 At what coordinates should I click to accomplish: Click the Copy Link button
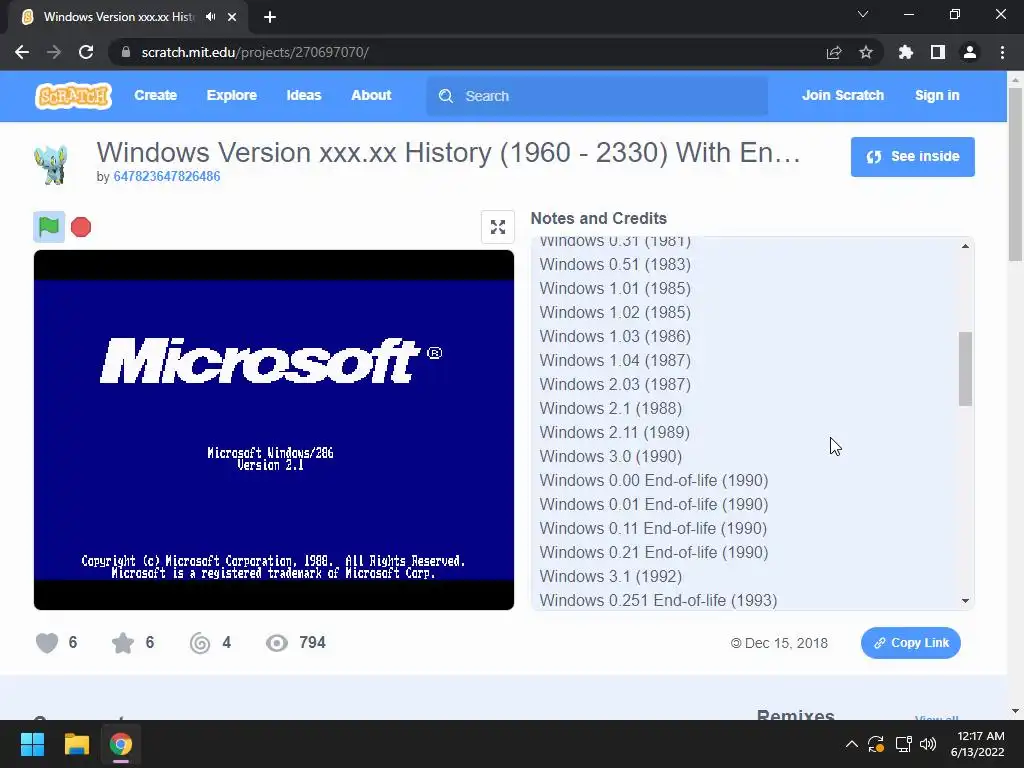tap(910, 643)
